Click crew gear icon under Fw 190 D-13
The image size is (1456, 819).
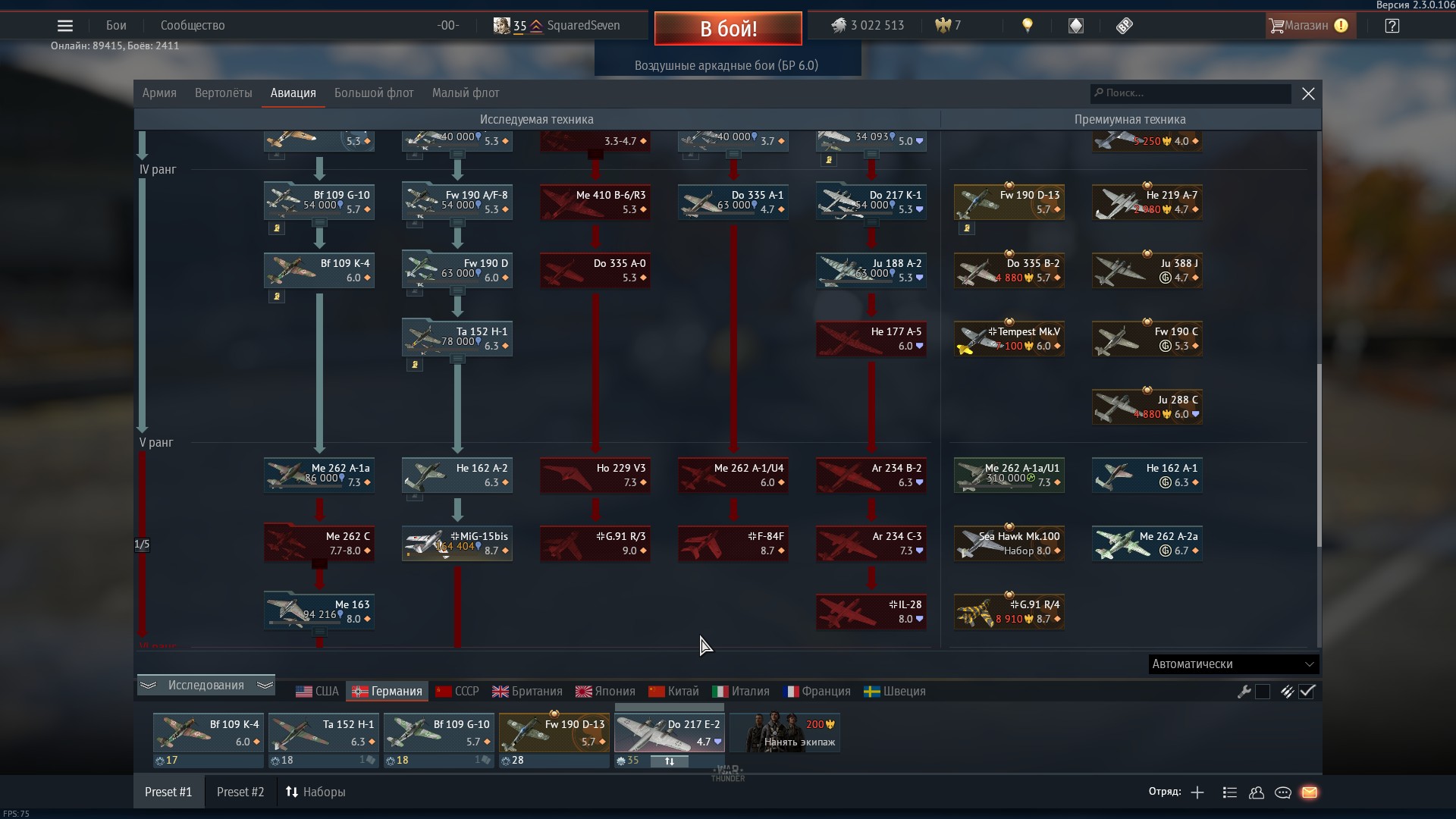pyautogui.click(x=506, y=761)
